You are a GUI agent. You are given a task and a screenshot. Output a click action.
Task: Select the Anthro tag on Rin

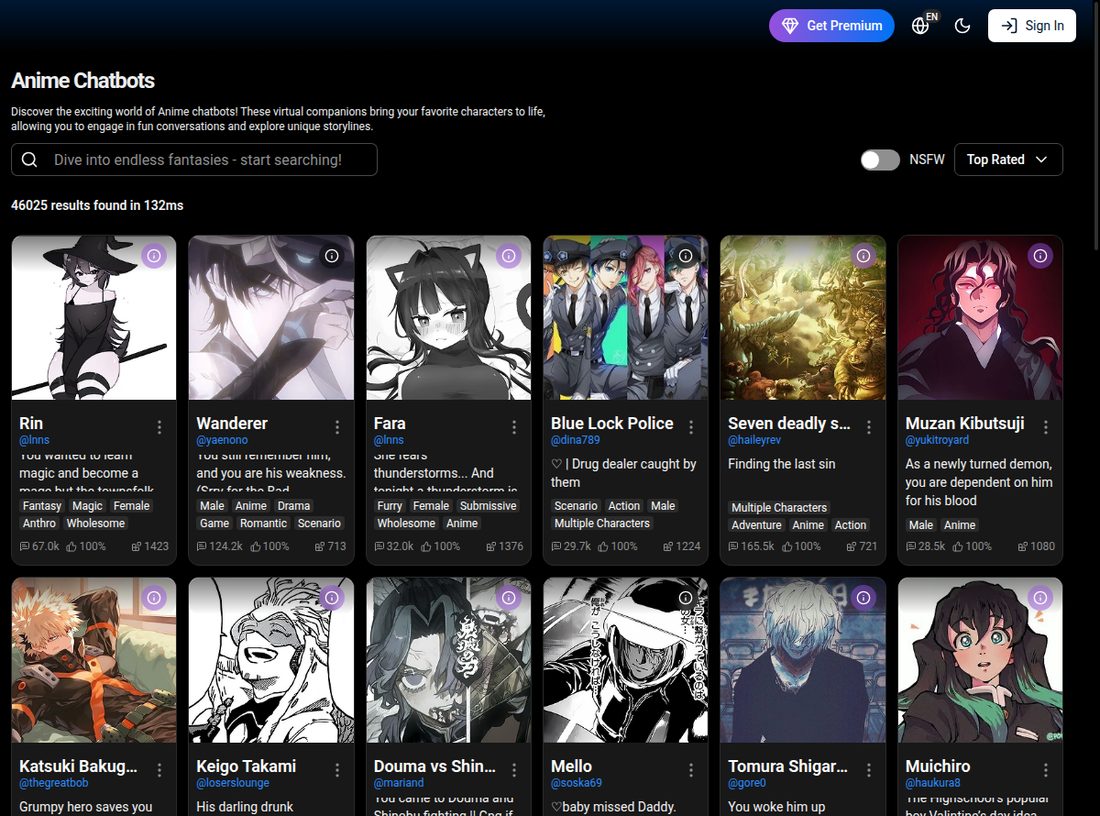(39, 523)
